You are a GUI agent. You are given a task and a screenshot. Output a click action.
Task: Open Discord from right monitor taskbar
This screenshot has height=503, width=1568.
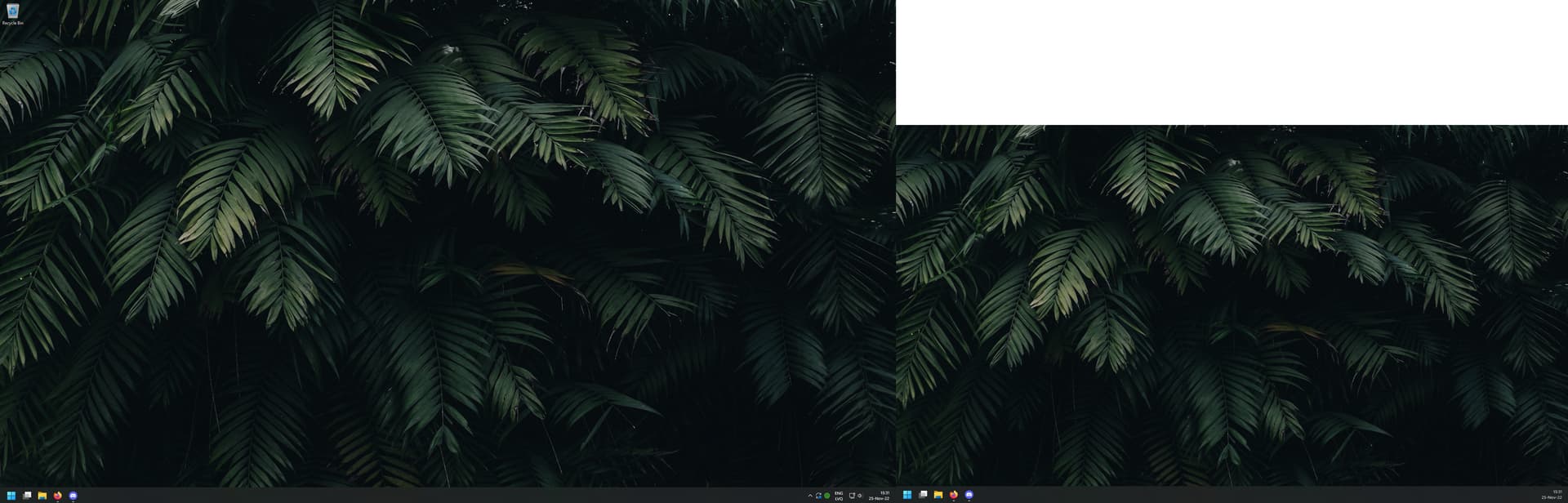969,495
